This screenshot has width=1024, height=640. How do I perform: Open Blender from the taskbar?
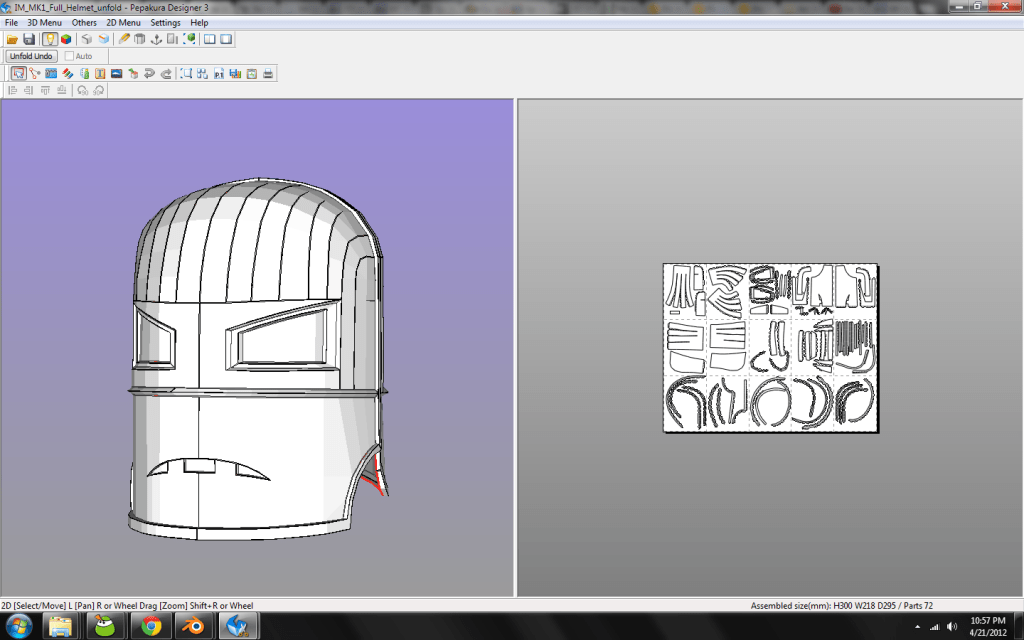point(194,627)
